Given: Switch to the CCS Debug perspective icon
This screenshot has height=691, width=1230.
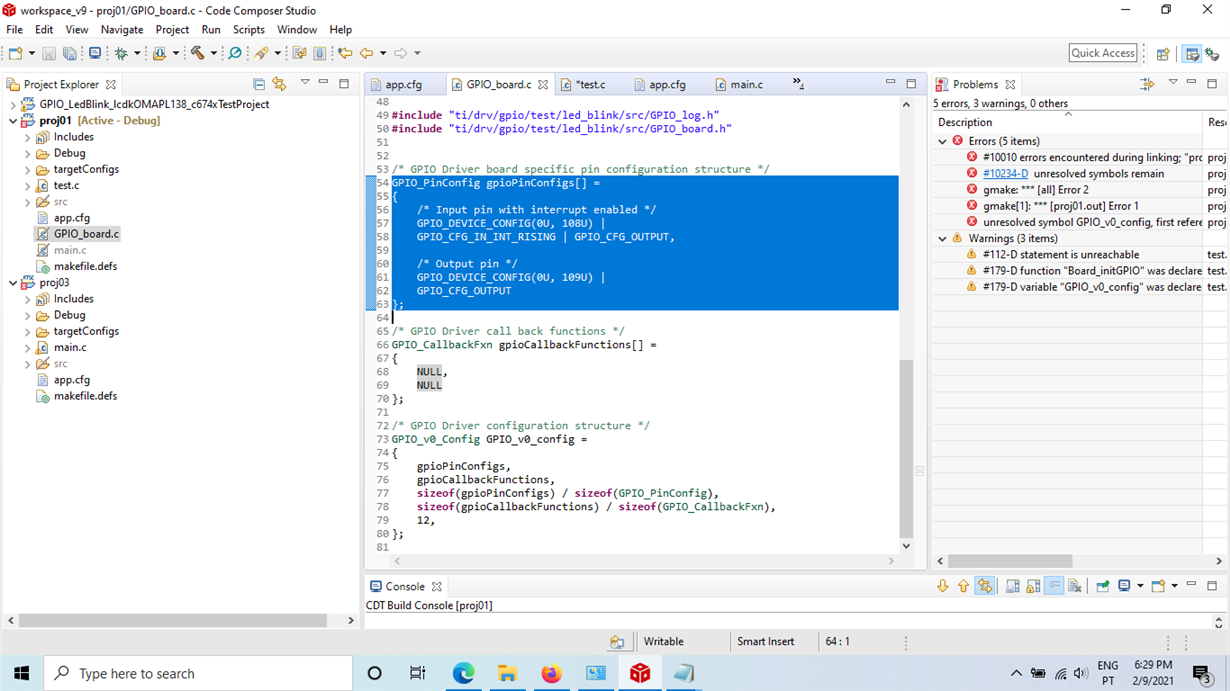Looking at the screenshot, I should 1212,54.
